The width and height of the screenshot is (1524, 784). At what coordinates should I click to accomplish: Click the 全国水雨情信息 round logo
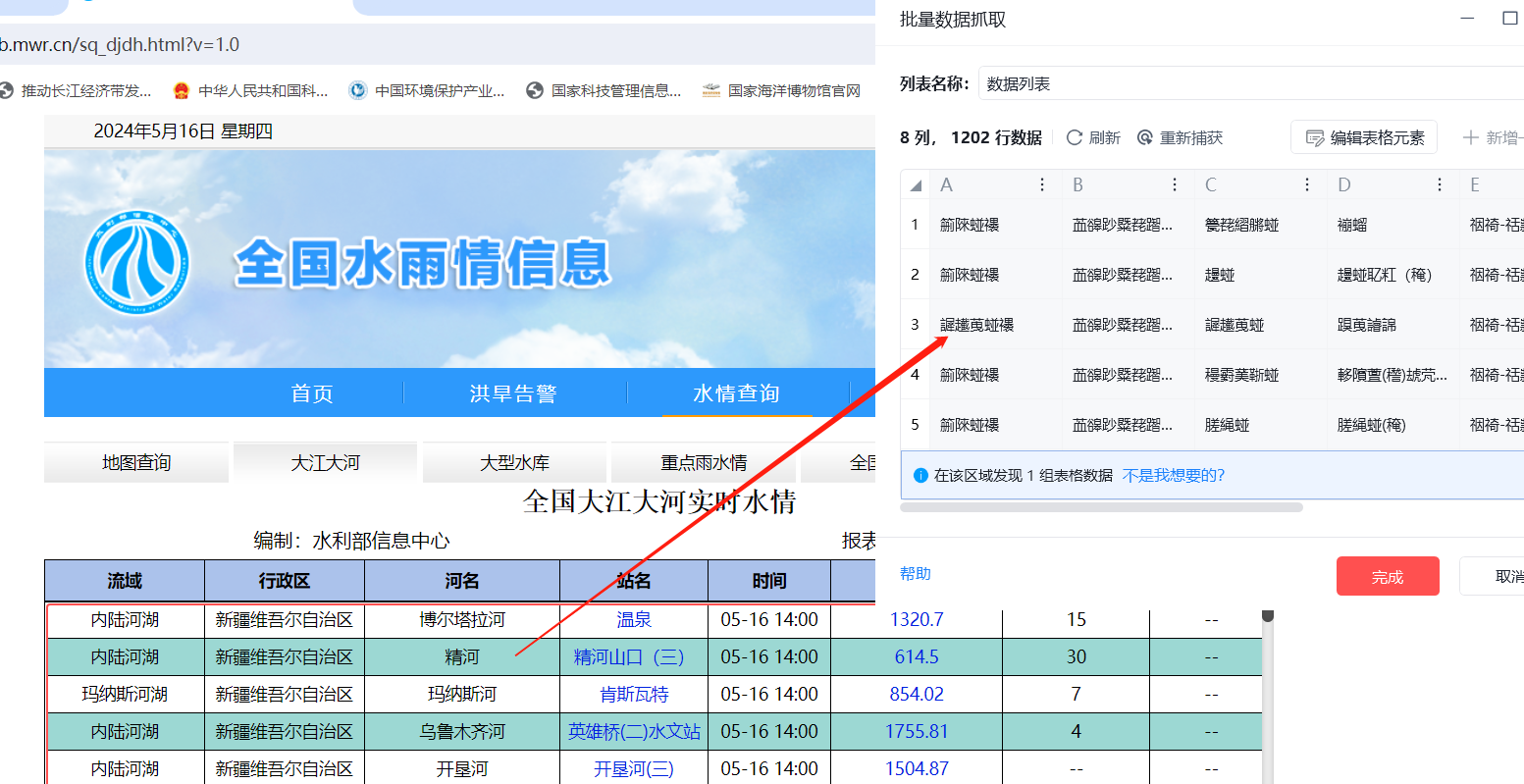(136, 263)
